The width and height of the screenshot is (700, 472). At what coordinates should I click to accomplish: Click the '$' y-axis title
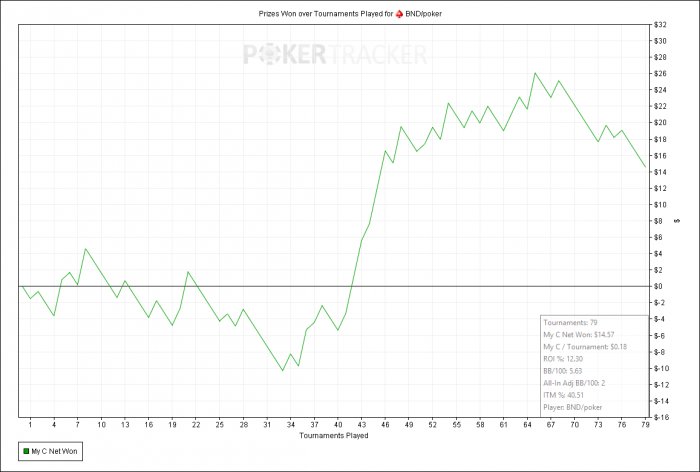[678, 221]
